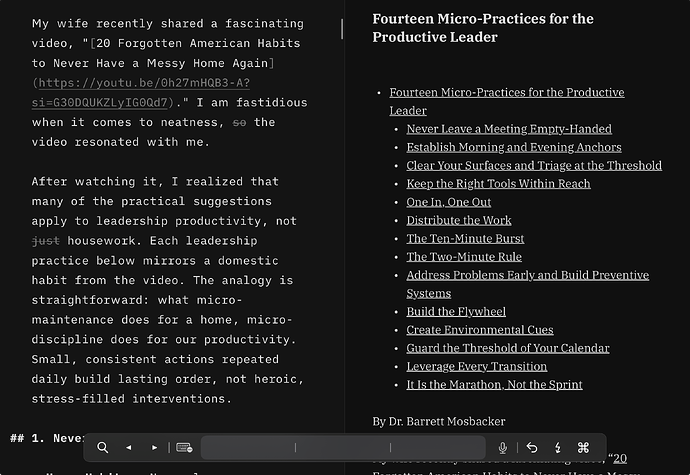Viewport: 690px width, 475px height.
Task: Click the search magnifier icon in toolbar
Action: click(102, 448)
